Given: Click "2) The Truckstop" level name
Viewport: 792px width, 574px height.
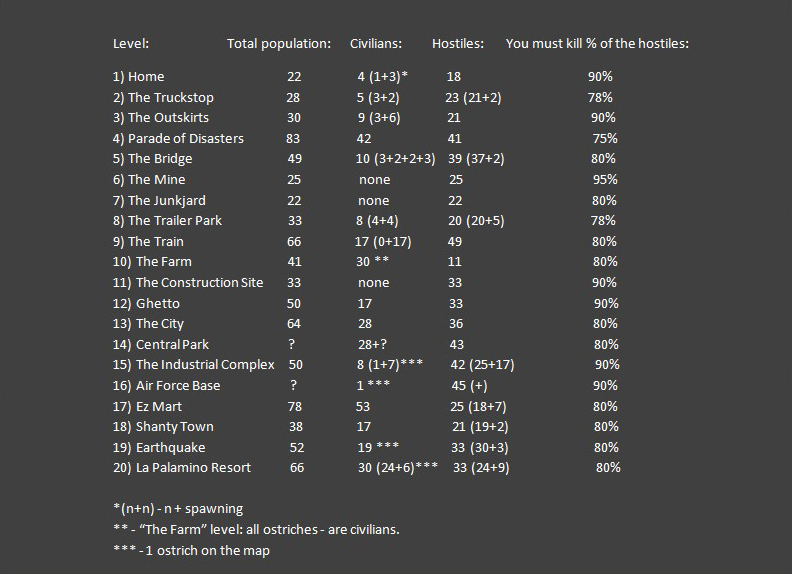Looking at the screenshot, I should [163, 98].
